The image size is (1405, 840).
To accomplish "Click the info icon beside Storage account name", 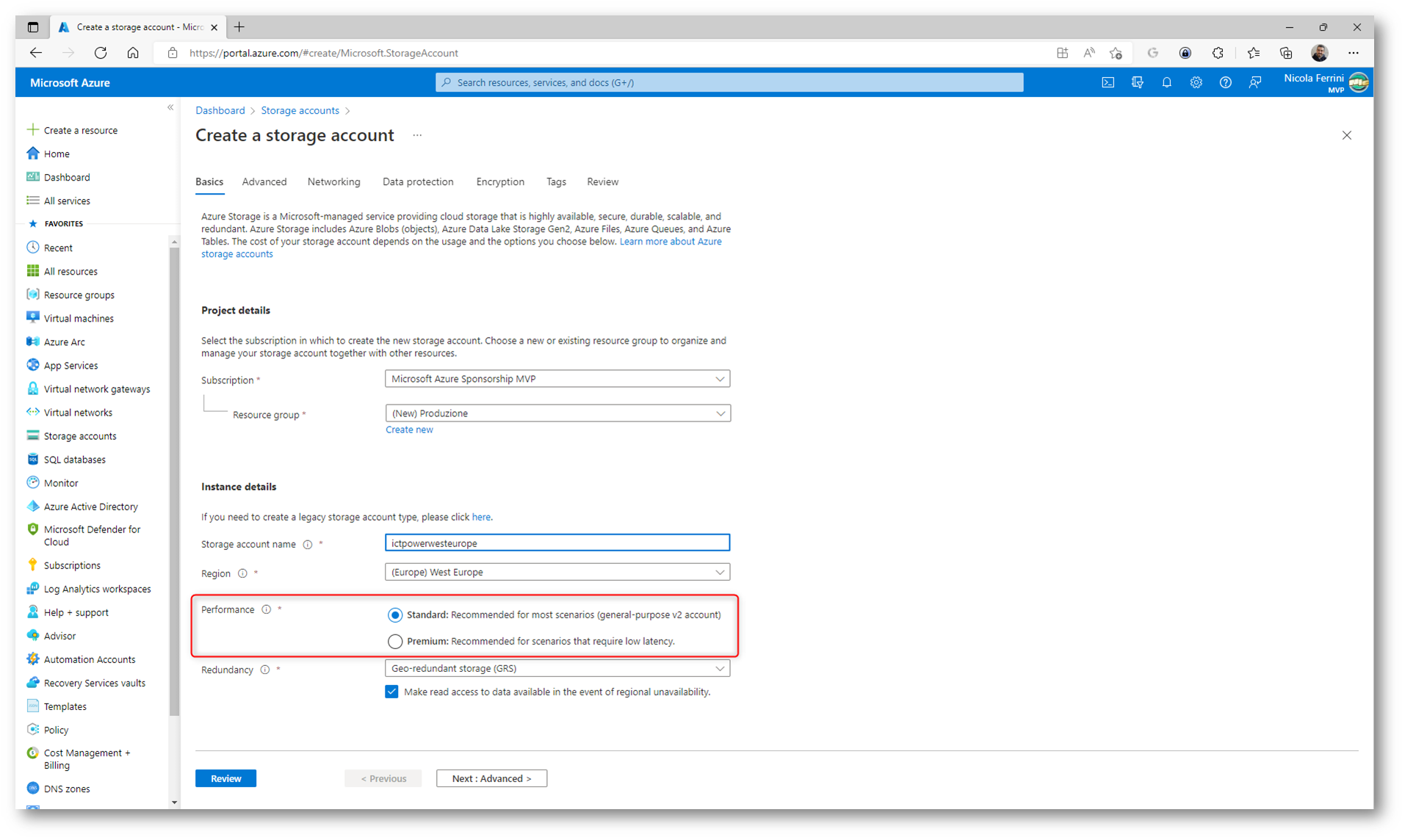I will coord(308,545).
